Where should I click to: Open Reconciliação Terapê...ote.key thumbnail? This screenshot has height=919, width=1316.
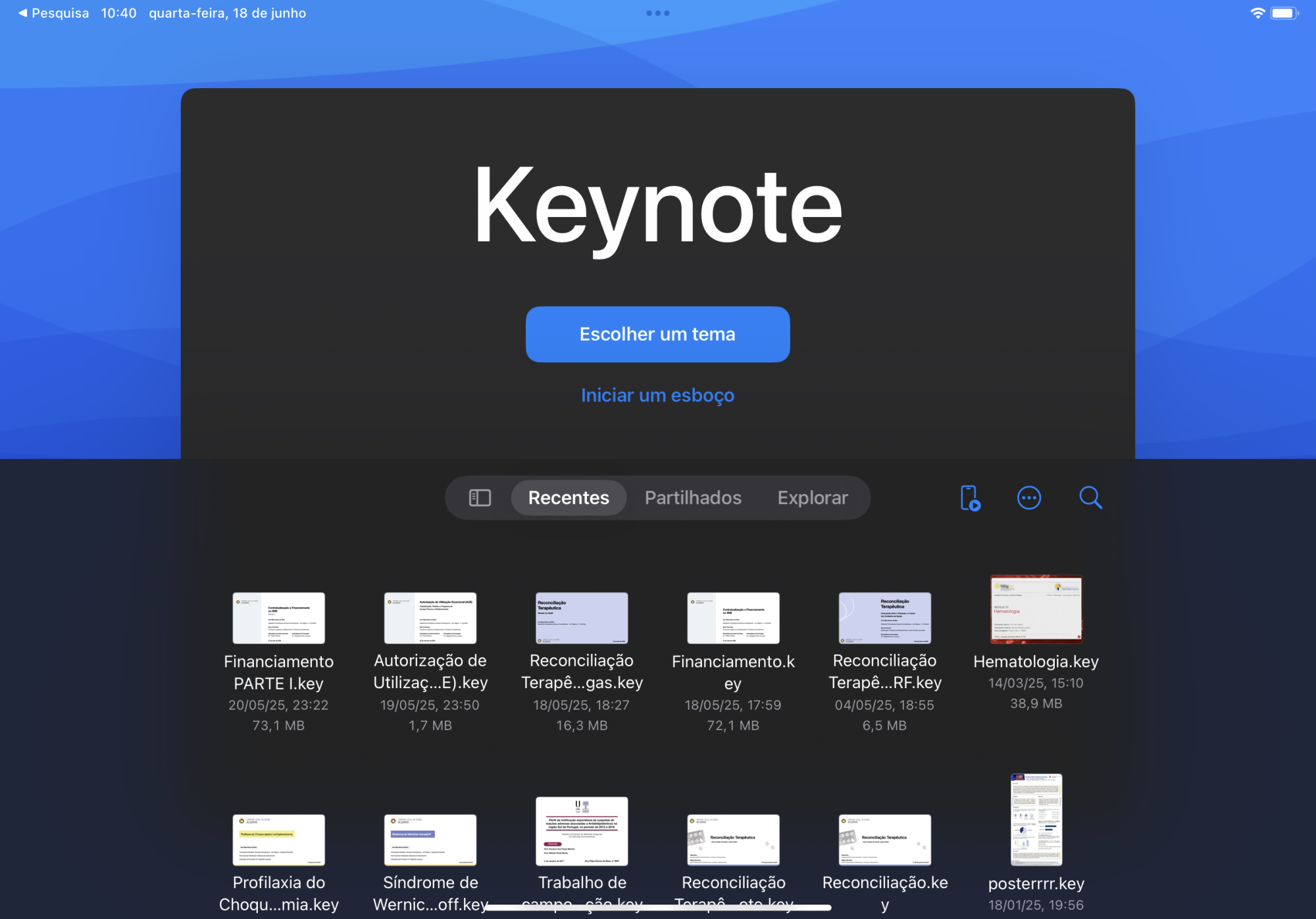point(733,840)
